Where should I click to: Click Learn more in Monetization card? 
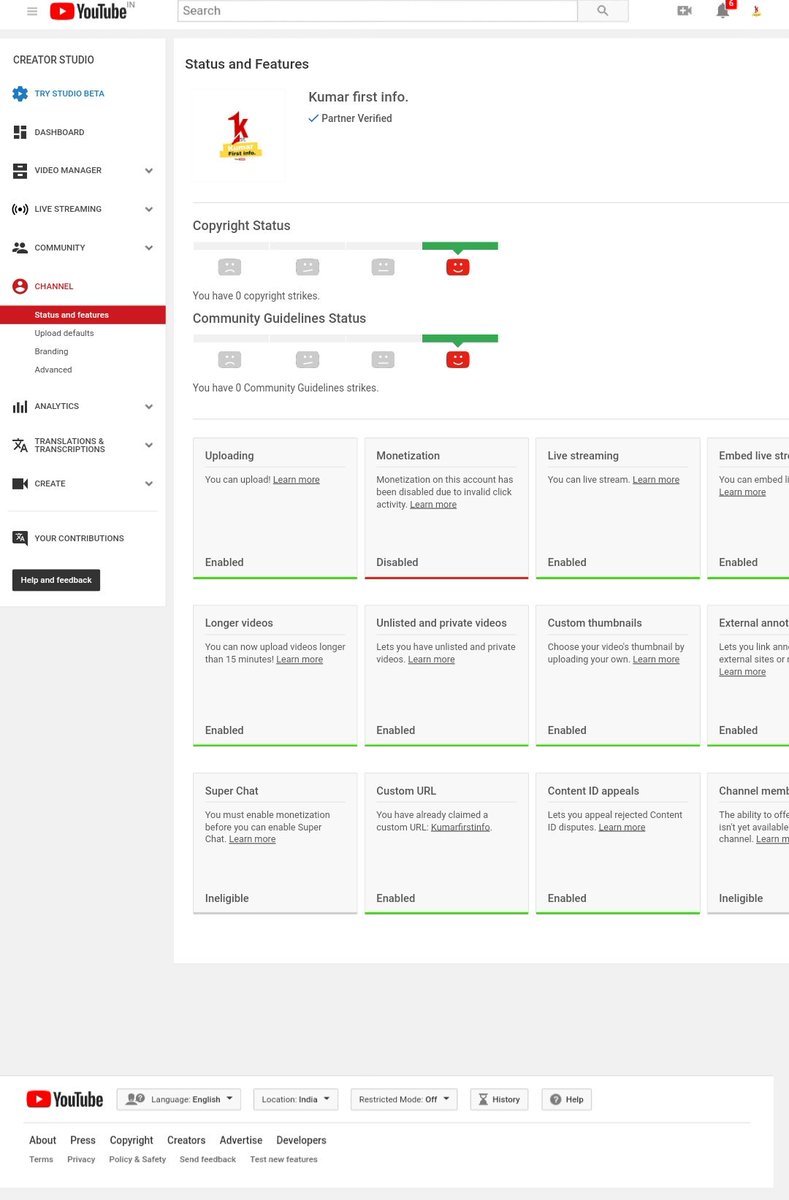[x=433, y=505]
